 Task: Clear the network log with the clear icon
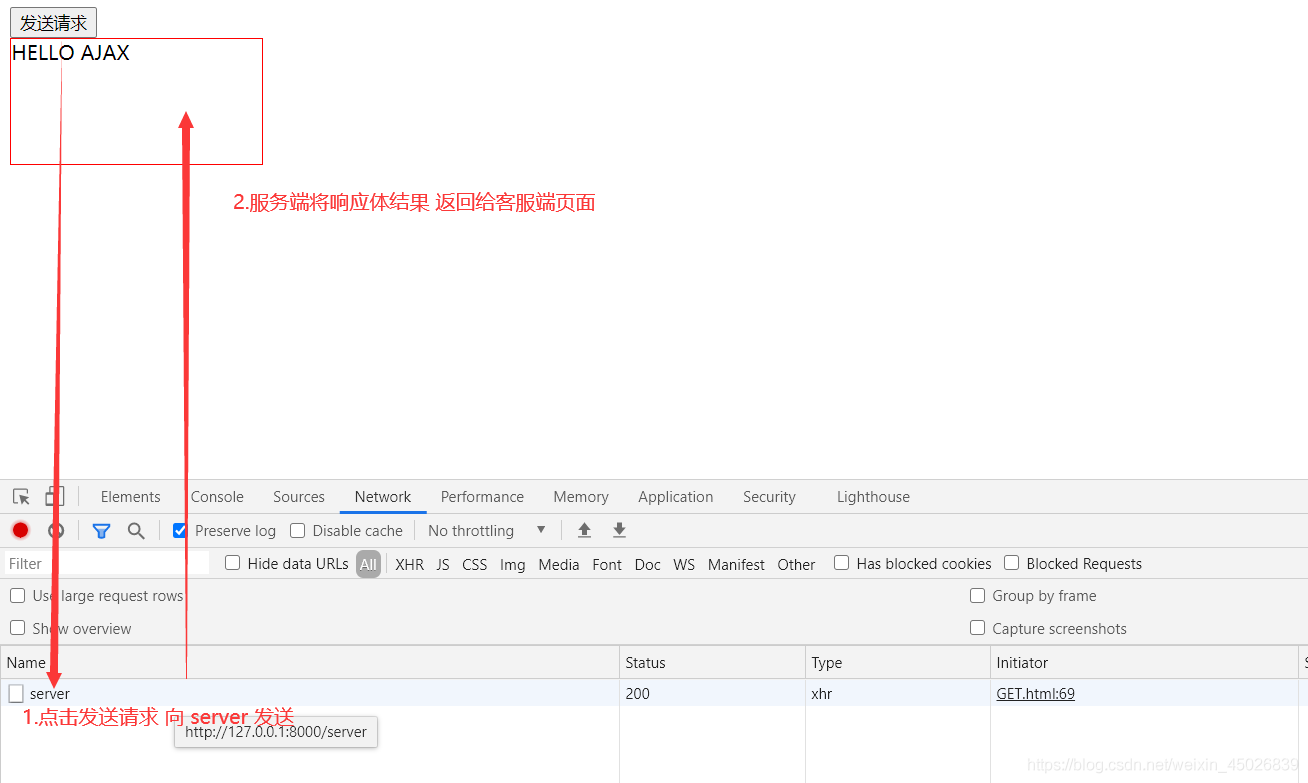coord(56,530)
